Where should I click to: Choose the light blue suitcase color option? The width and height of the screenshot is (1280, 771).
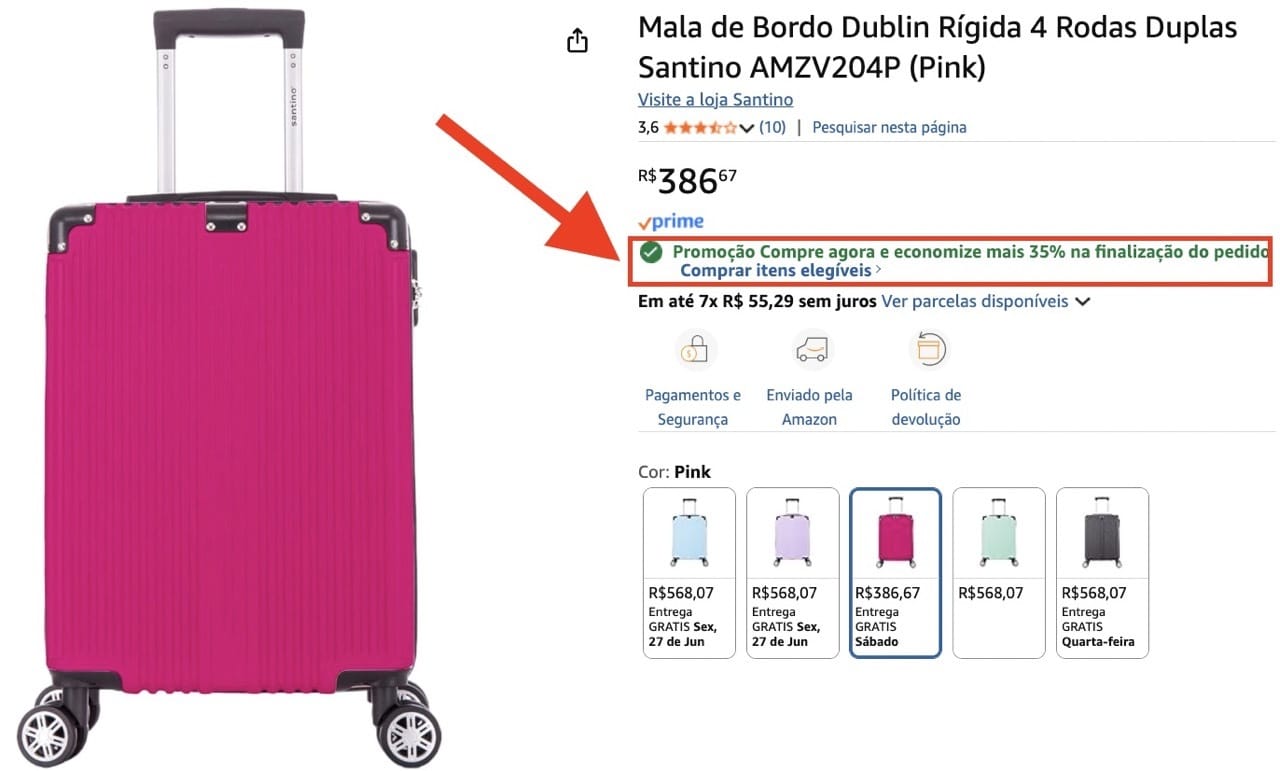click(x=689, y=573)
